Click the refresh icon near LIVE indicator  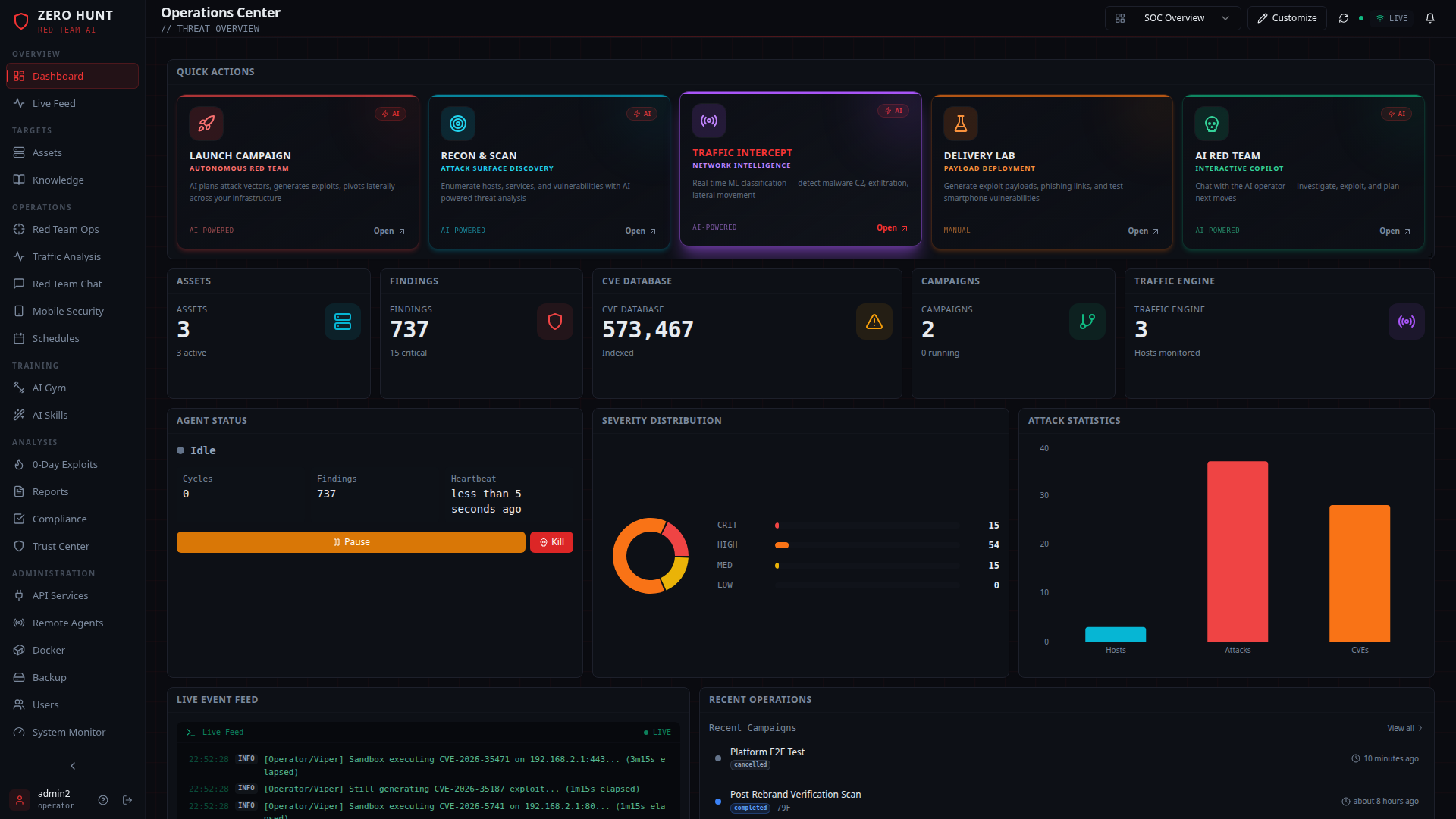point(1343,17)
